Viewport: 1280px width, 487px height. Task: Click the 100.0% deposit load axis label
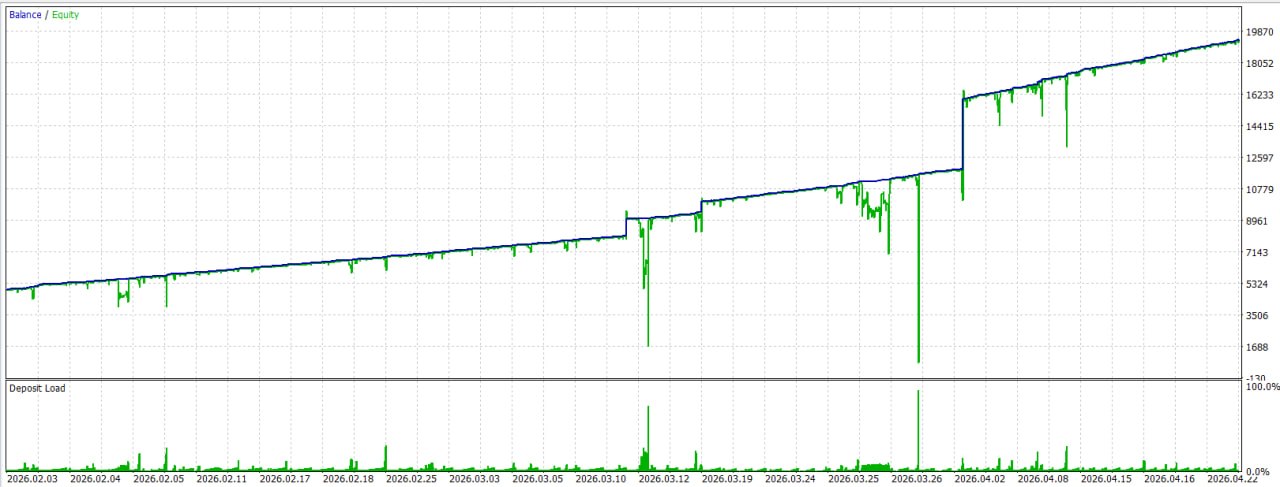[1261, 387]
